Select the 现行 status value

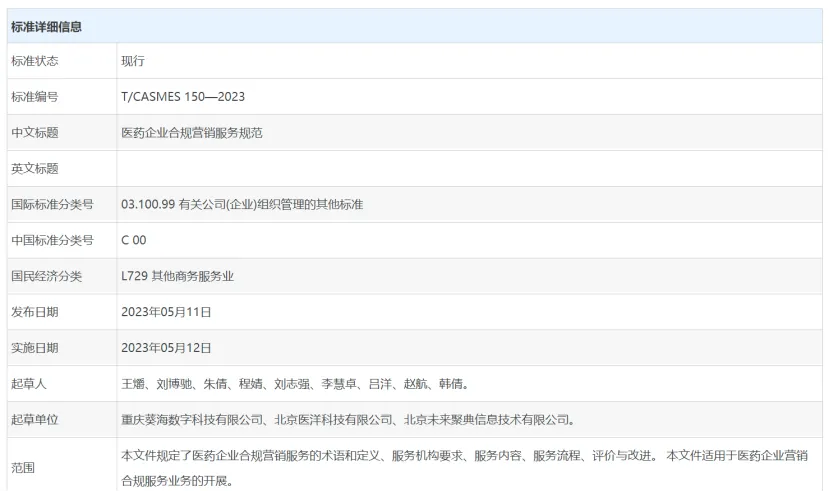pyautogui.click(x=133, y=61)
